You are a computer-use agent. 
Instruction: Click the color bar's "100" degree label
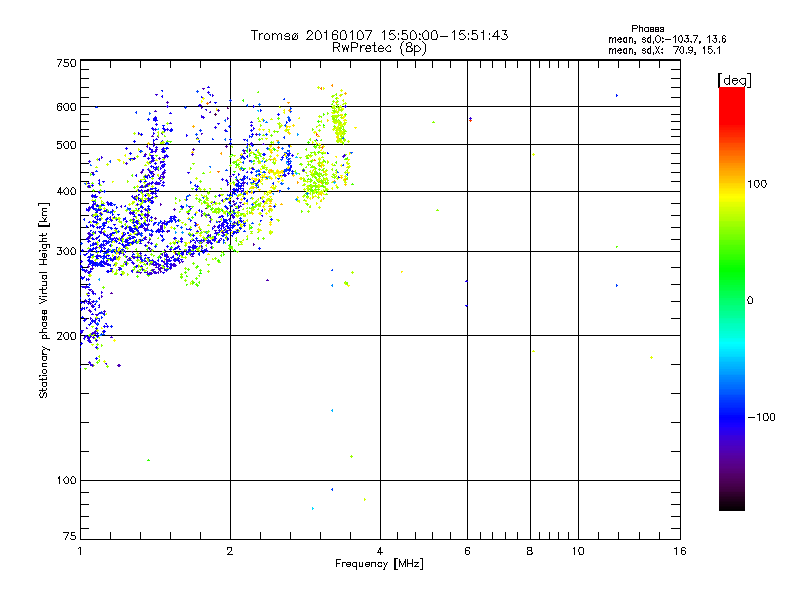757,184
